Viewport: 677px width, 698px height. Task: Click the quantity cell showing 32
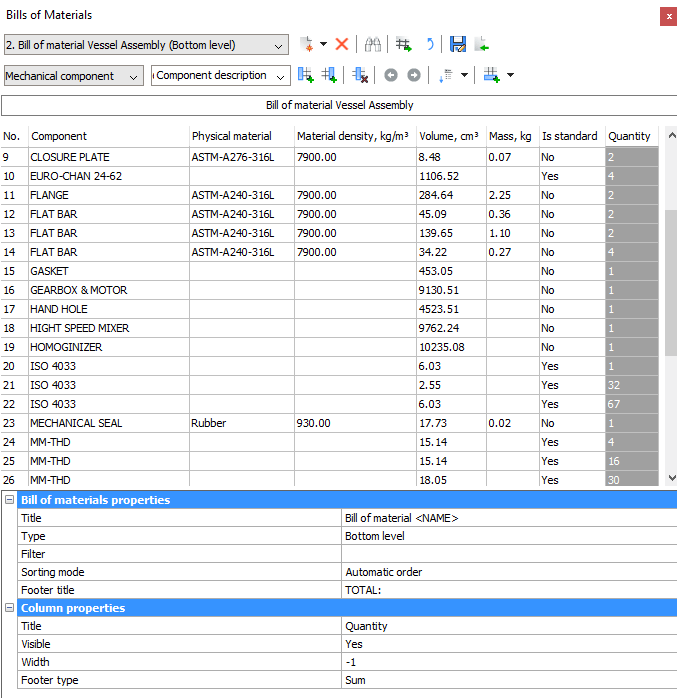[631, 385]
